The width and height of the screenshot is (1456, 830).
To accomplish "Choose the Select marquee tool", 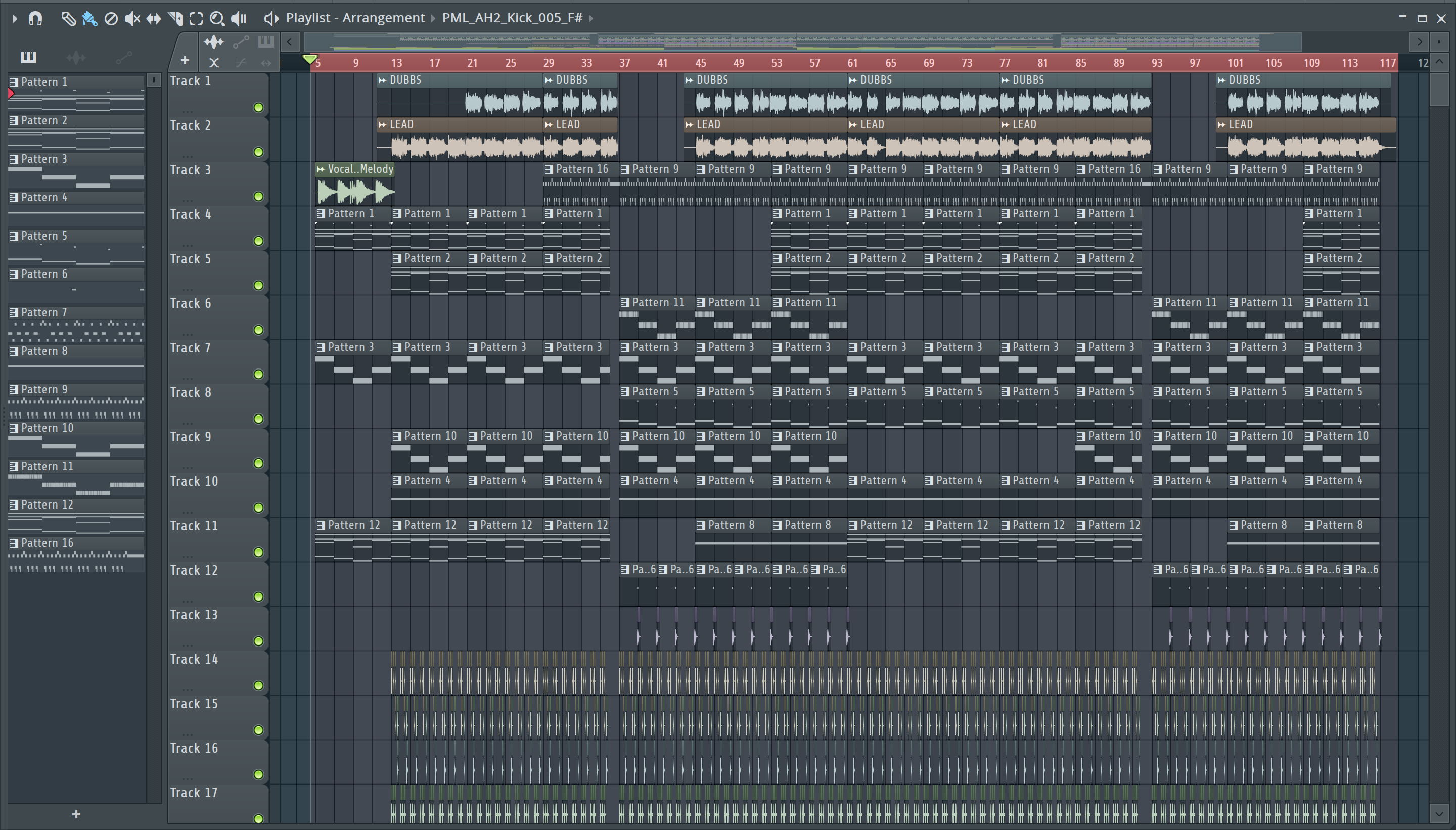I will (x=196, y=19).
